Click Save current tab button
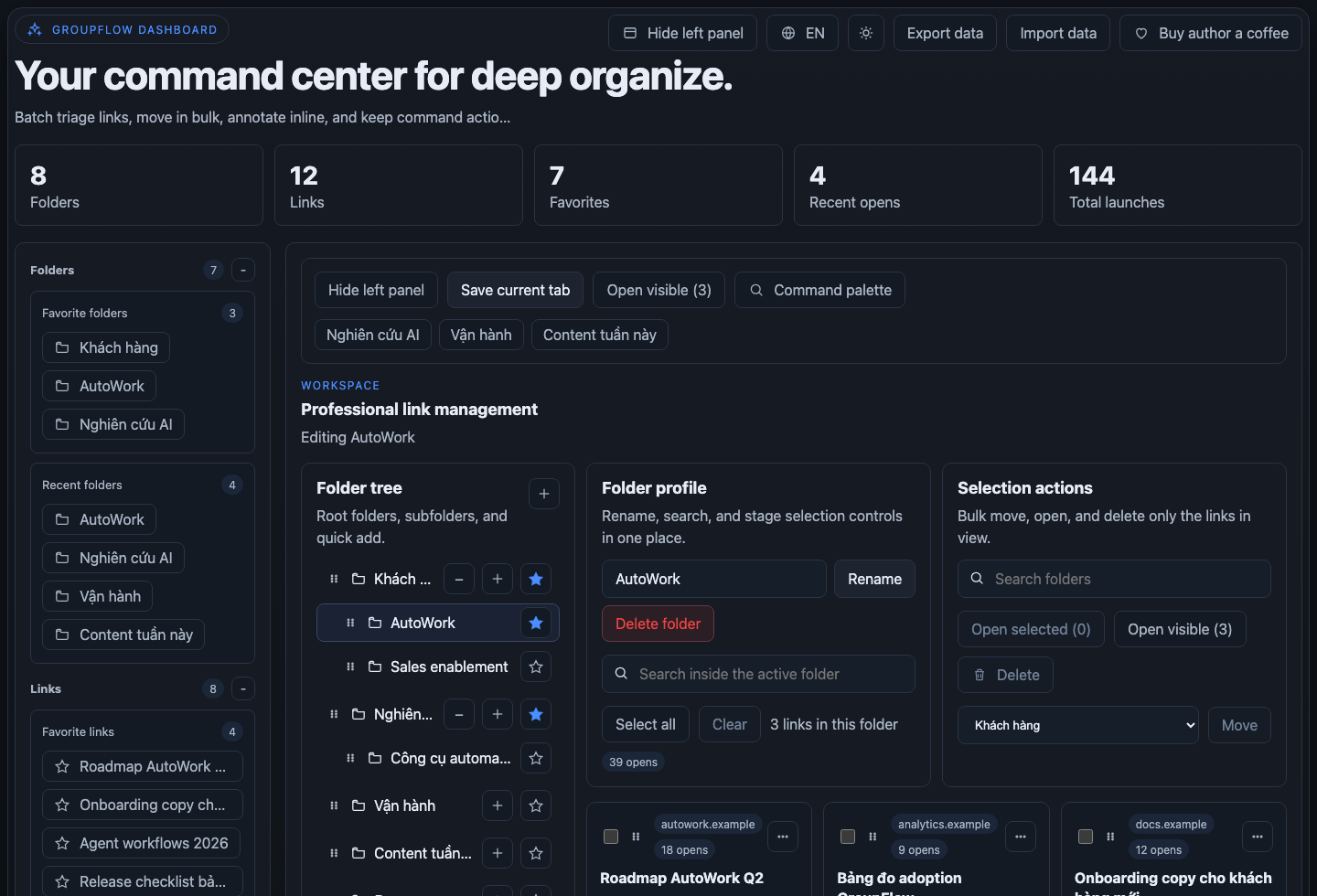1317x896 pixels. click(515, 290)
